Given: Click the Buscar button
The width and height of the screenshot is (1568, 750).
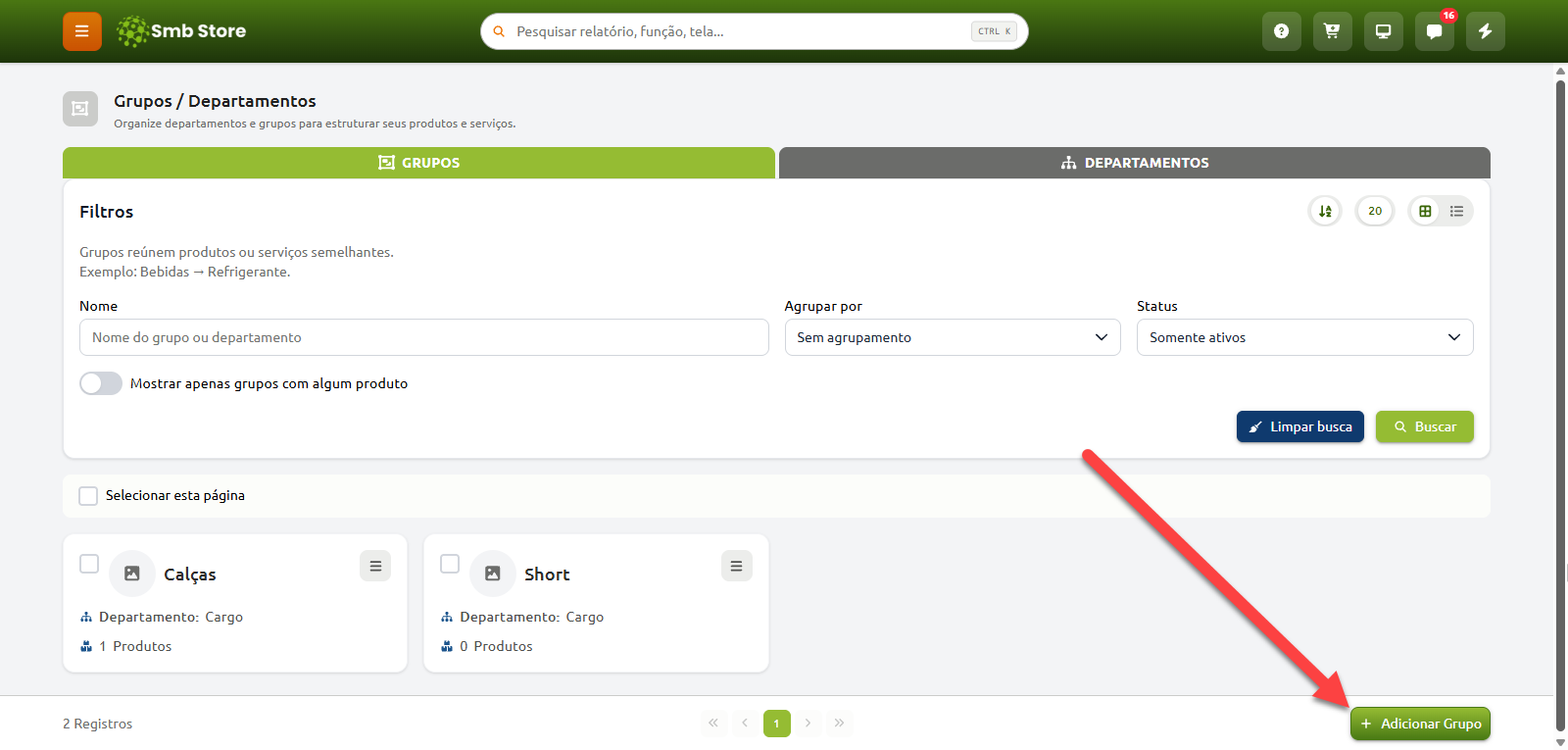Looking at the screenshot, I should pyautogui.click(x=1425, y=426).
